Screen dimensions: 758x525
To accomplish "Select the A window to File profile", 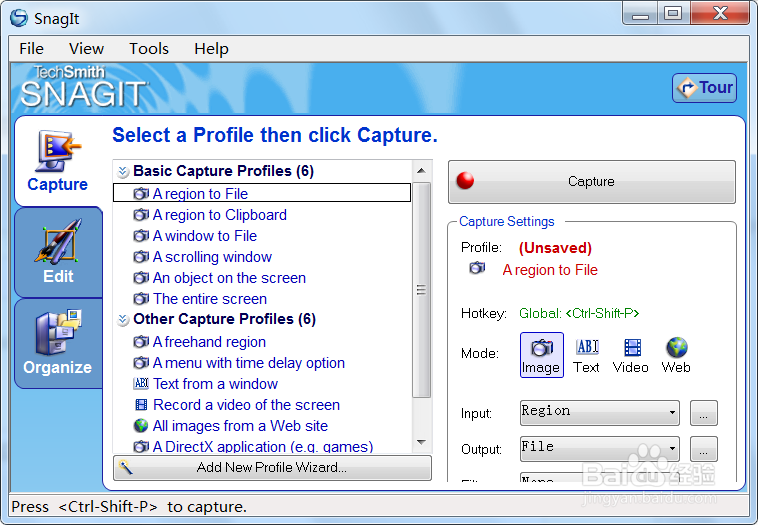I will [x=204, y=236].
